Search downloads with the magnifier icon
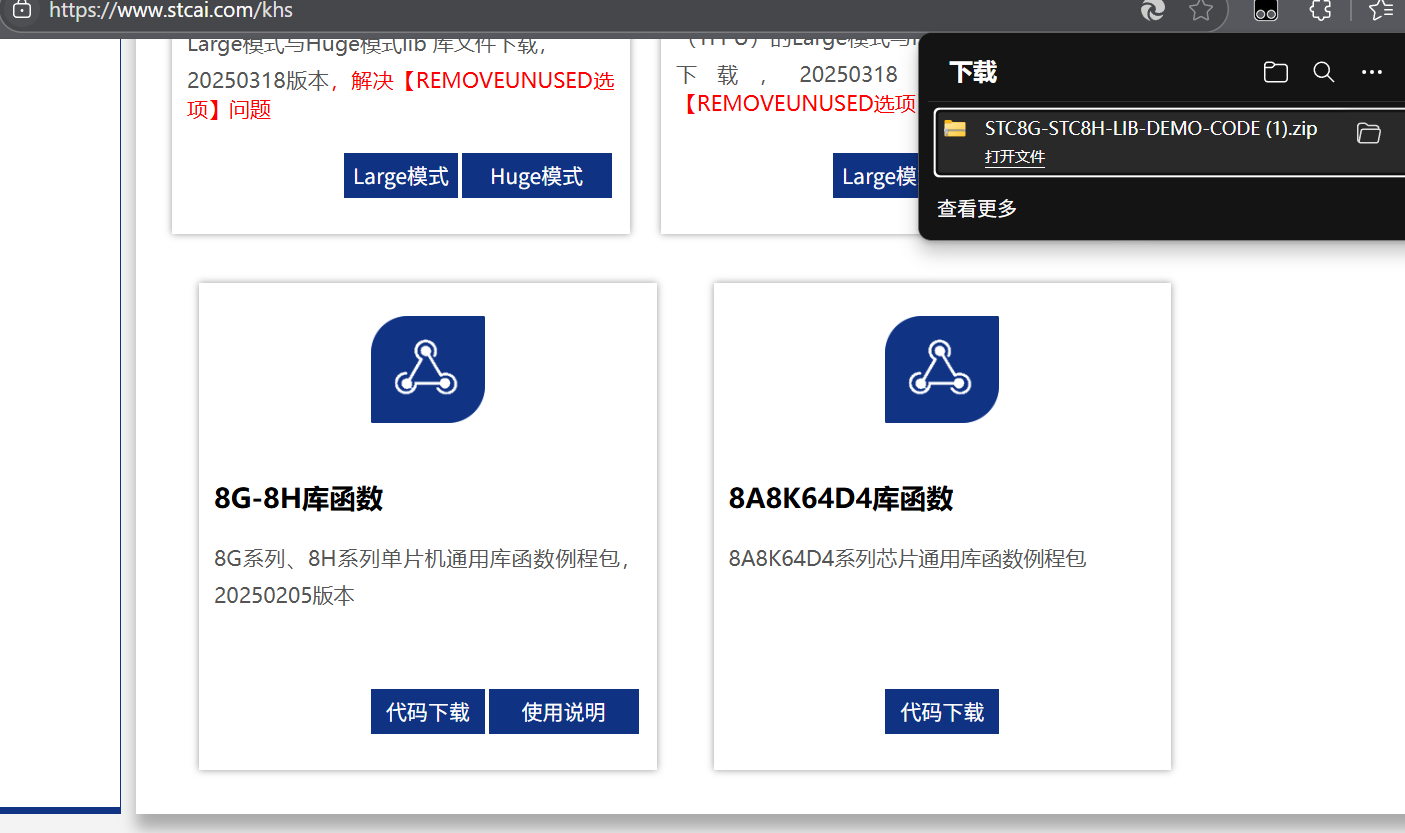 pos(1323,72)
